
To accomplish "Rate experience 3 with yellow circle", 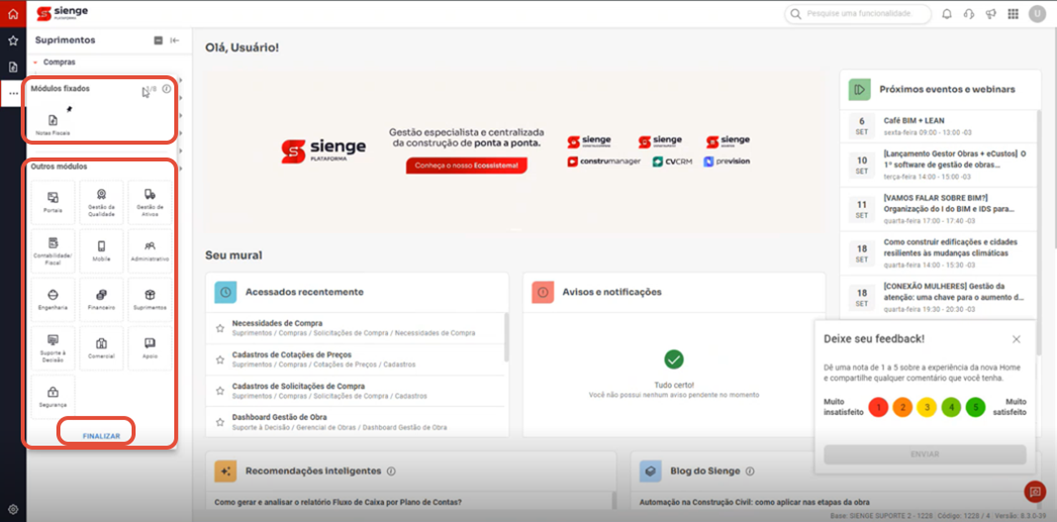I will [927, 407].
